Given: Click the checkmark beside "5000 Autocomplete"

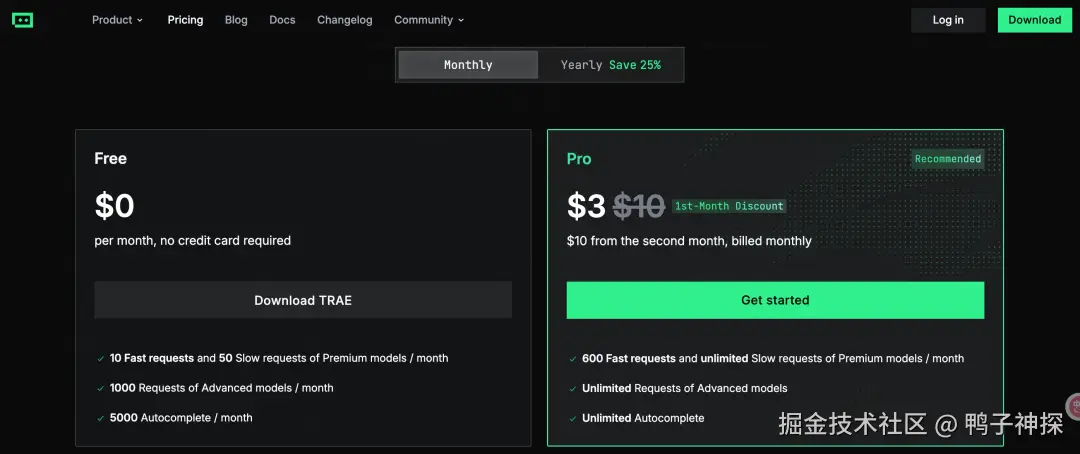Looking at the screenshot, I should click(100, 418).
